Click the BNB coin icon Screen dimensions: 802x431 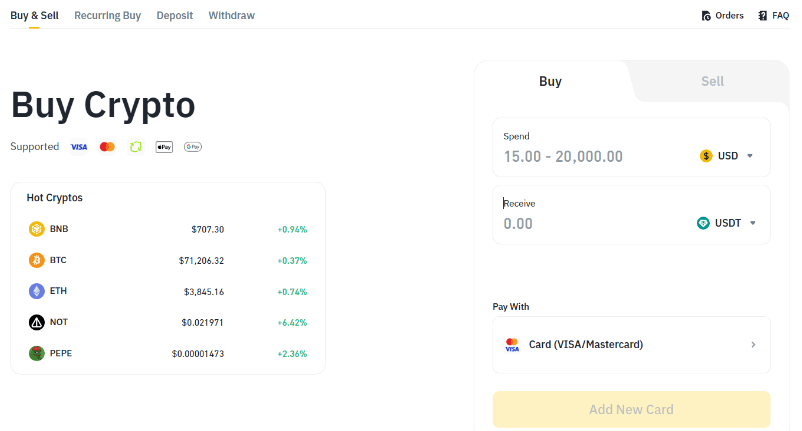coord(36,229)
